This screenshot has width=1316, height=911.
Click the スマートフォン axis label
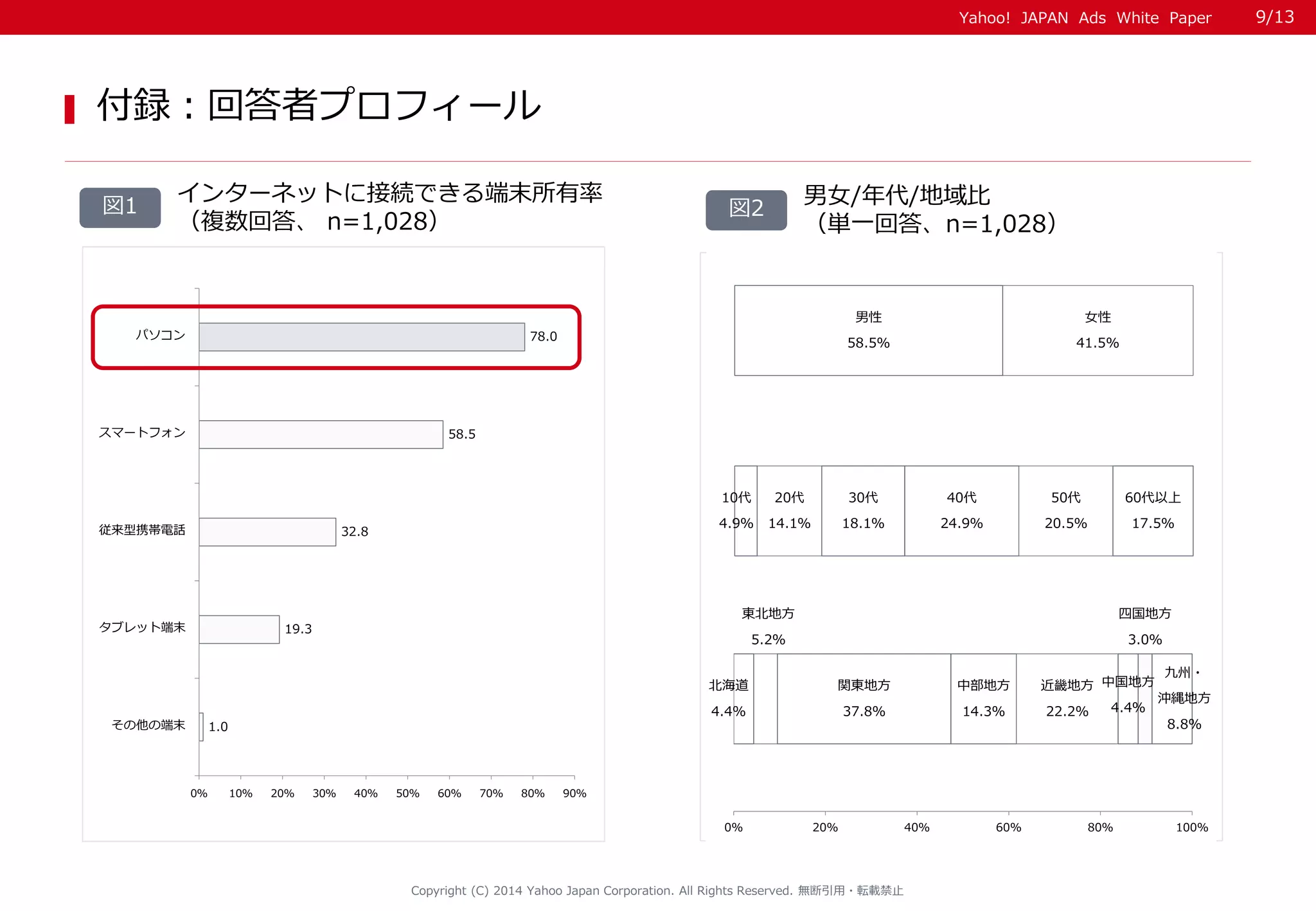[142, 432]
